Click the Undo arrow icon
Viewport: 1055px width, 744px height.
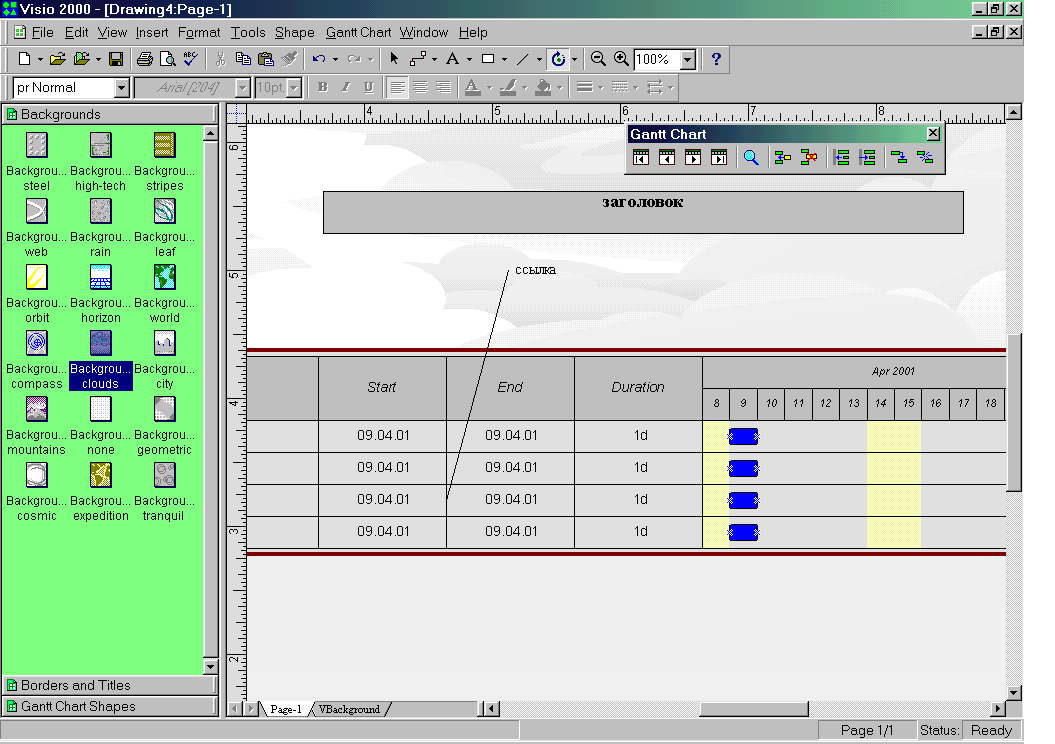click(319, 59)
